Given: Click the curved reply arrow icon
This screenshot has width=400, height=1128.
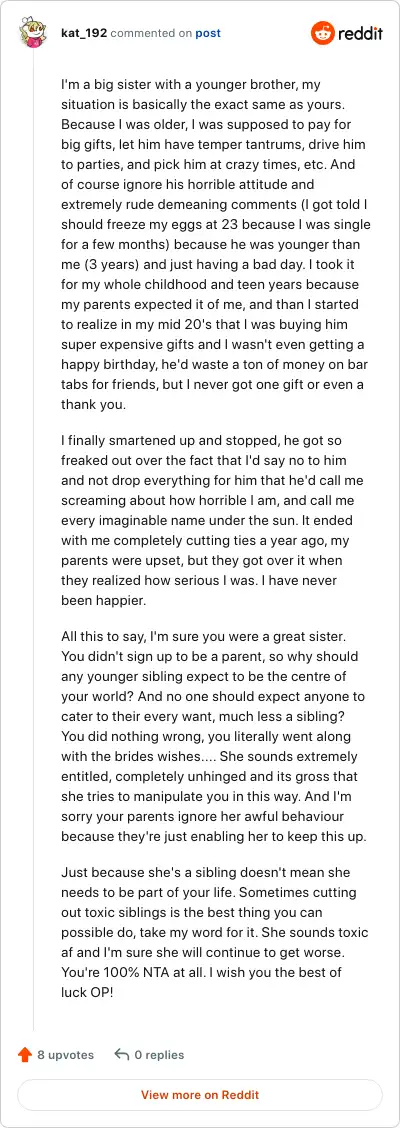Looking at the screenshot, I should [x=122, y=1055].
